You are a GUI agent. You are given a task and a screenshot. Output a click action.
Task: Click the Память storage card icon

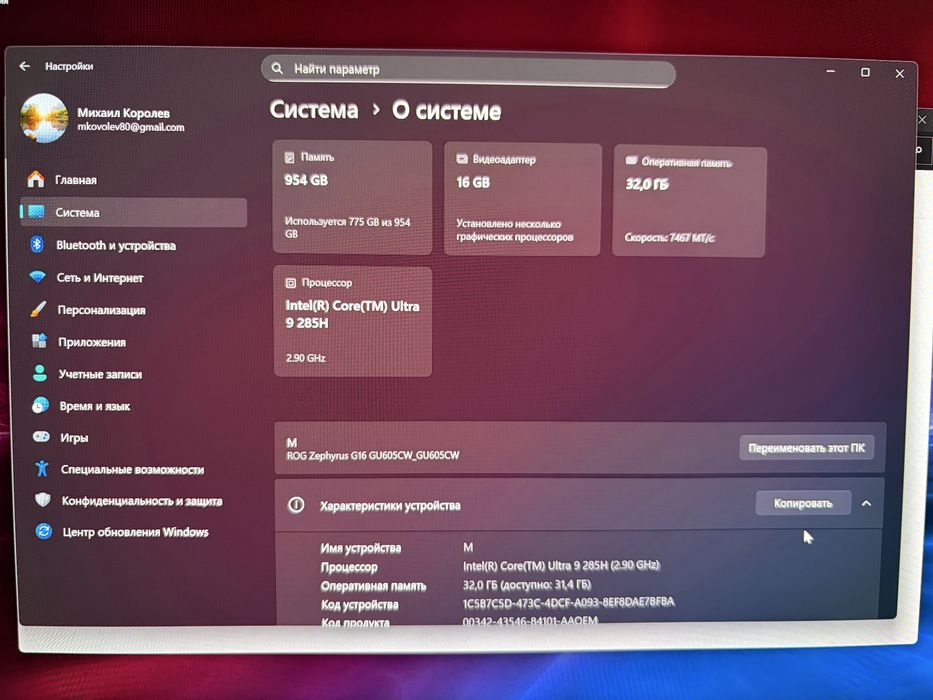tap(290, 157)
